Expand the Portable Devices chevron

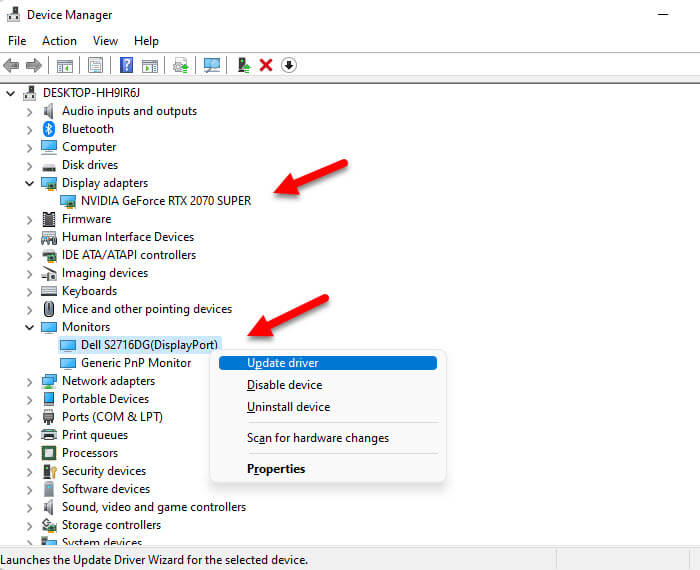coord(29,400)
